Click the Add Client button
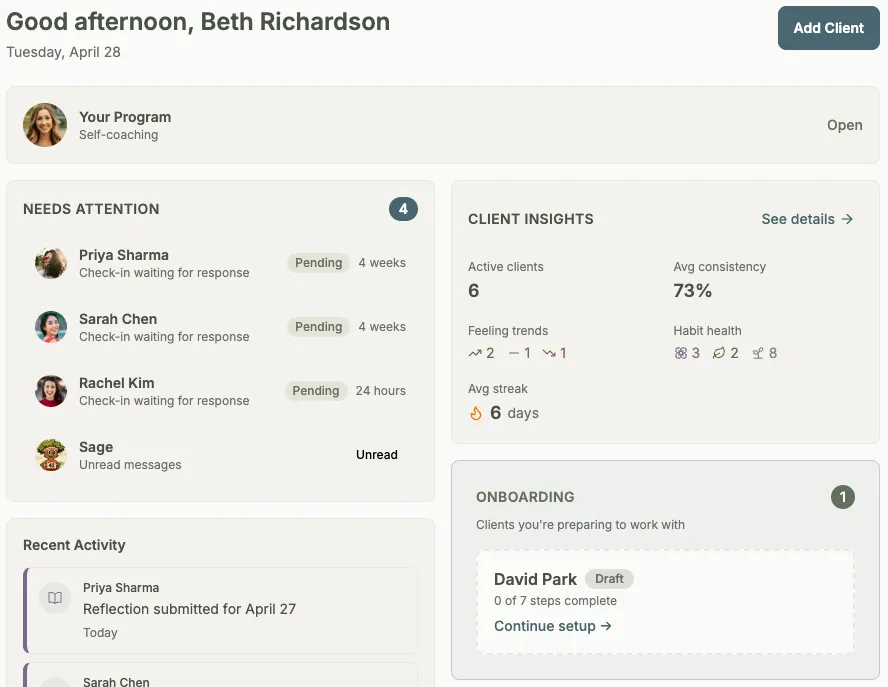Image resolution: width=888 pixels, height=687 pixels. pos(828,28)
